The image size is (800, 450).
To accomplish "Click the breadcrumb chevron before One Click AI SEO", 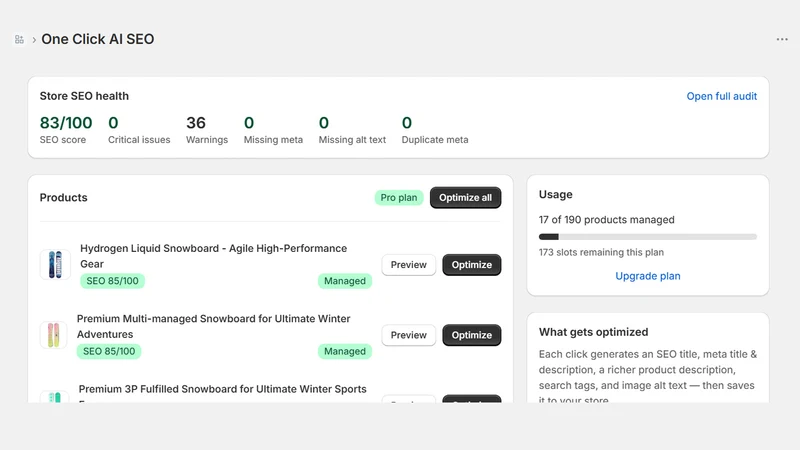I will click(x=34, y=40).
